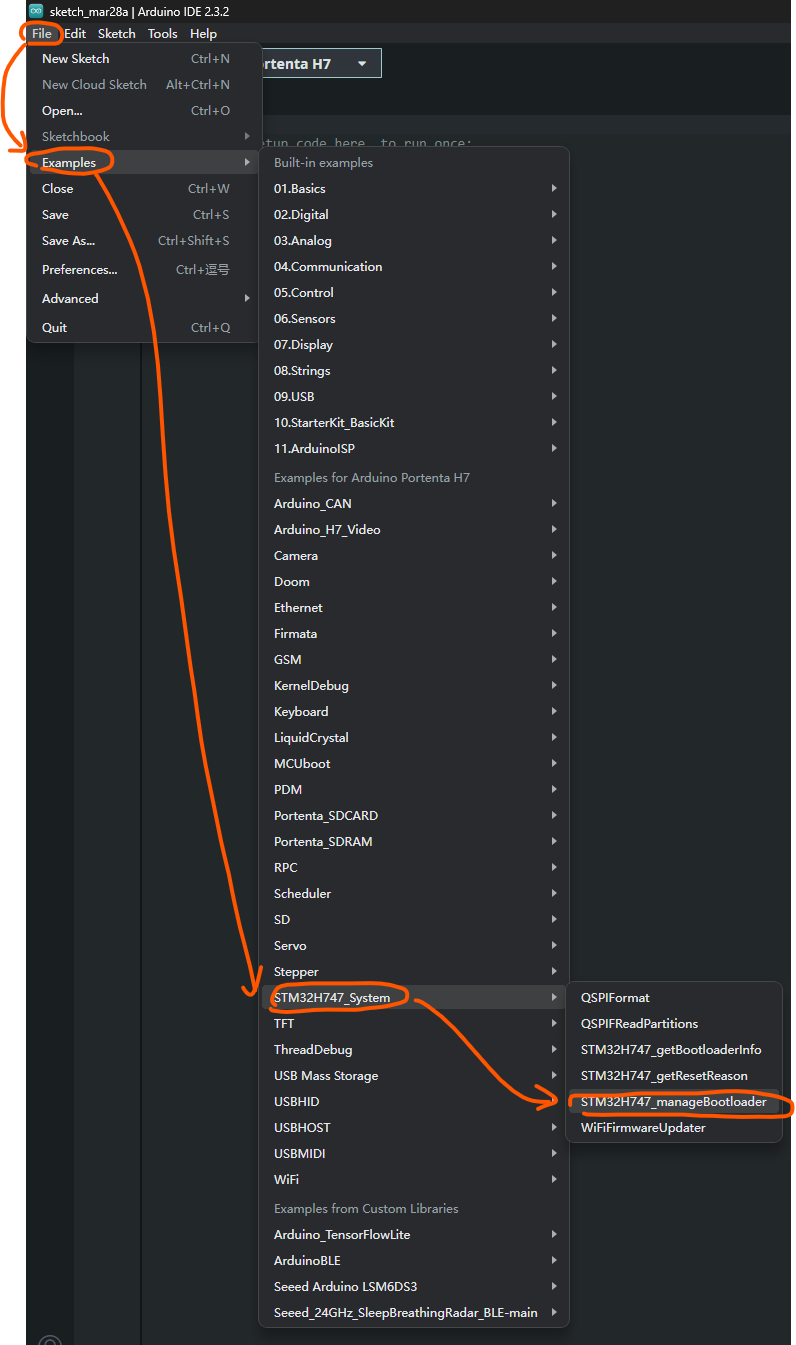The width and height of the screenshot is (796, 1345).
Task: Click the Help menu
Action: coord(203,33)
